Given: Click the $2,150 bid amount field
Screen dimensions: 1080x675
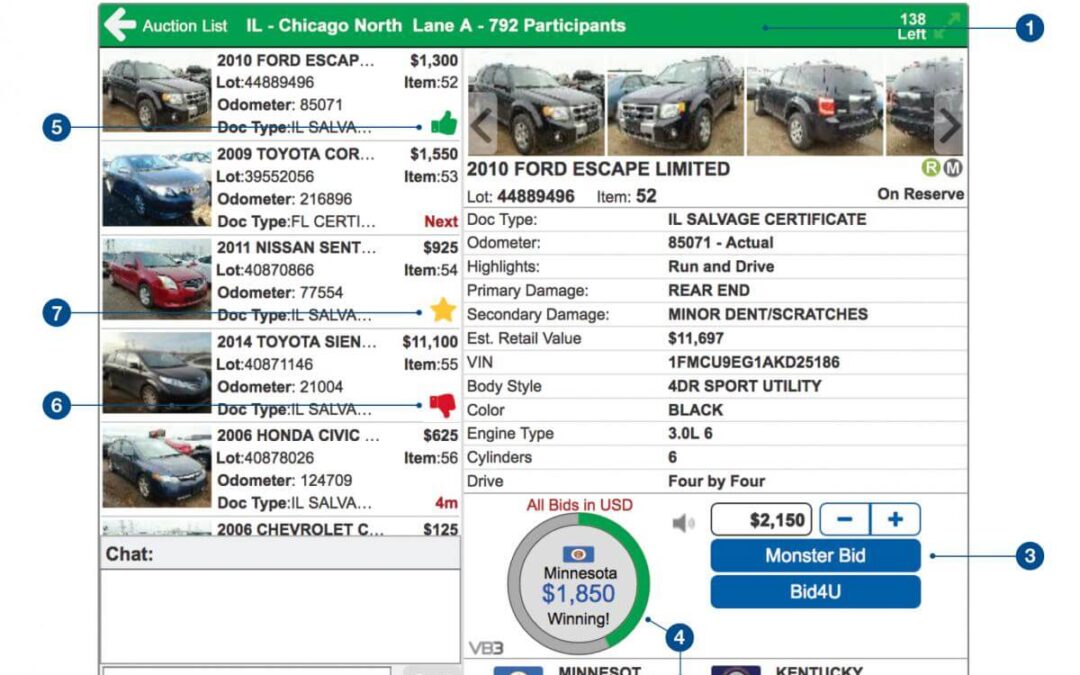Looking at the screenshot, I should coord(761,519).
